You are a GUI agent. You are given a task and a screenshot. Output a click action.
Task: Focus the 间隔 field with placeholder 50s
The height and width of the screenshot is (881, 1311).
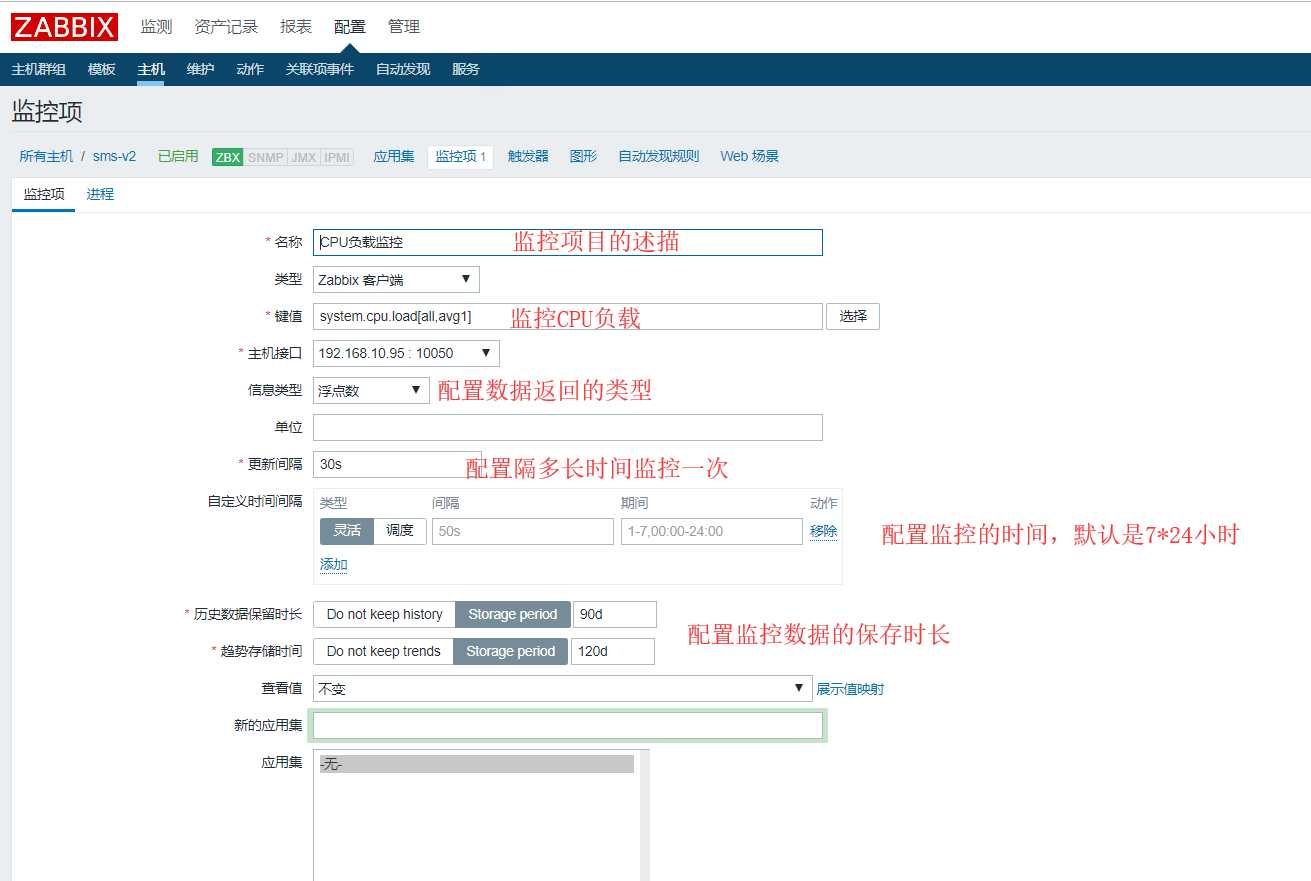tap(523, 531)
